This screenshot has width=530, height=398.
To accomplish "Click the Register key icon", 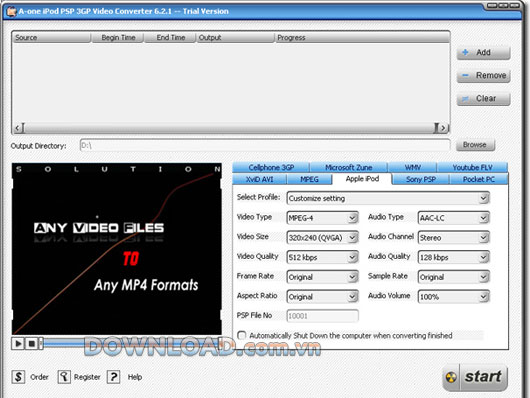I will (x=64, y=377).
